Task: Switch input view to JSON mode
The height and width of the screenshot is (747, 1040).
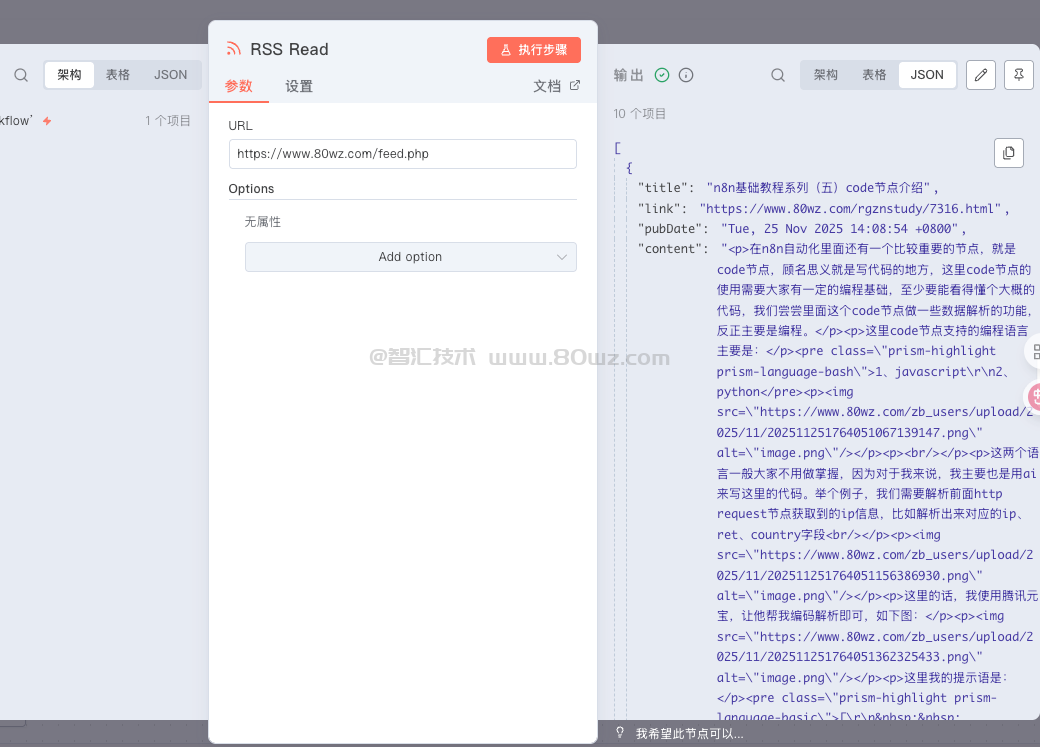Action: (x=170, y=75)
